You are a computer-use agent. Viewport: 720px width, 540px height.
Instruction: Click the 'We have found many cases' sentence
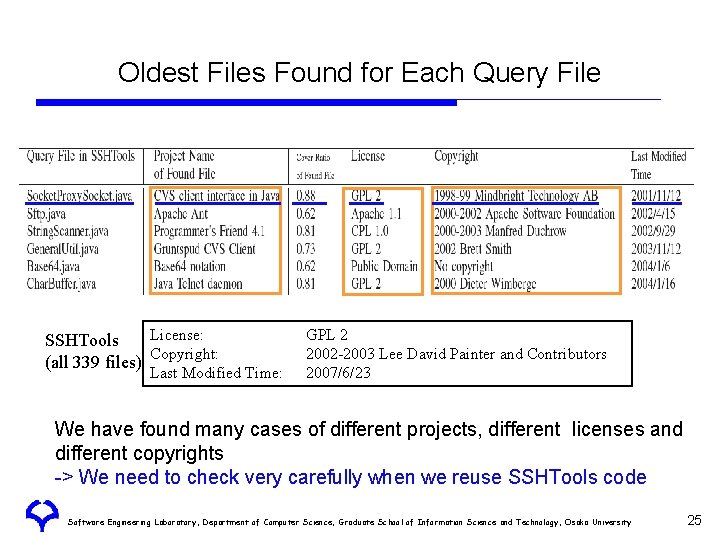pyautogui.click(x=368, y=441)
